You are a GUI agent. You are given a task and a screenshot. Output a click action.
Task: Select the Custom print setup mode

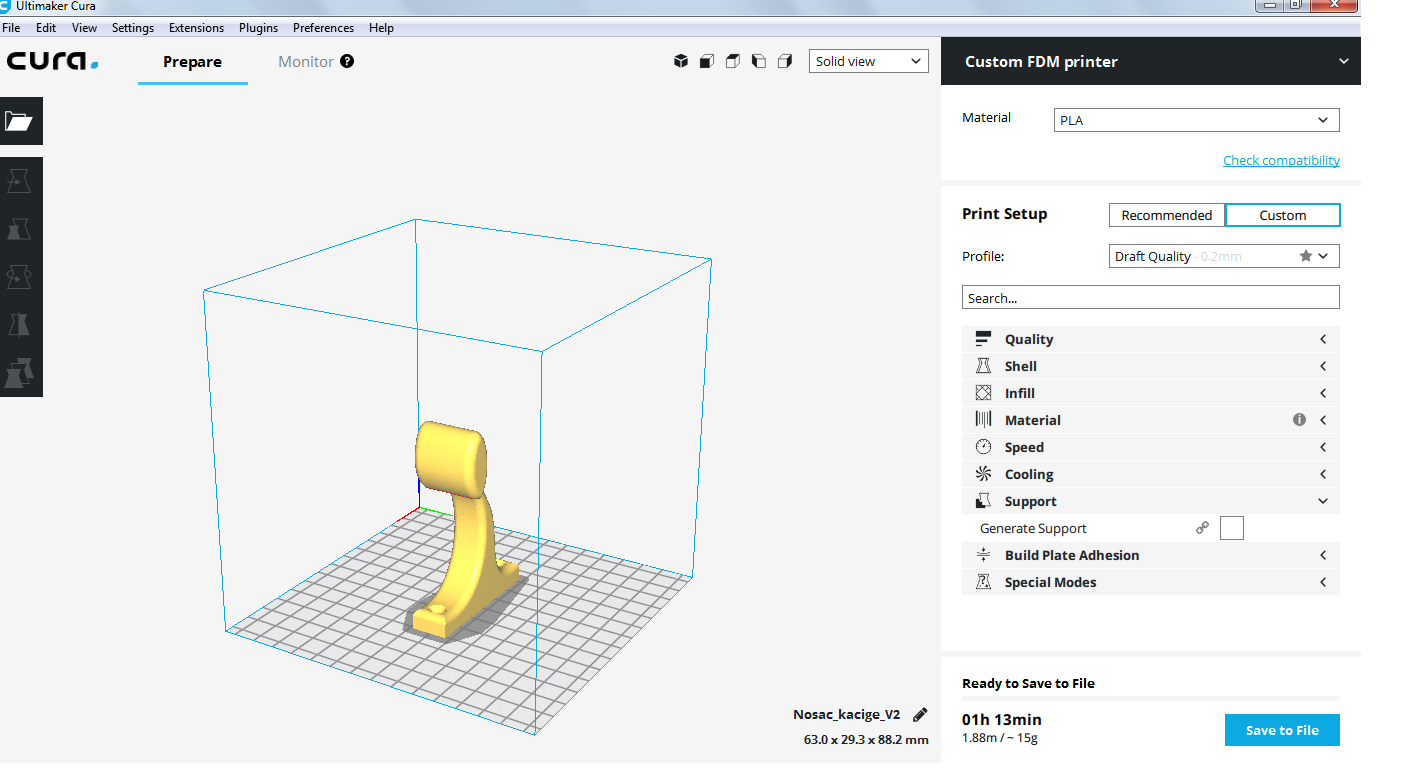pos(1282,215)
